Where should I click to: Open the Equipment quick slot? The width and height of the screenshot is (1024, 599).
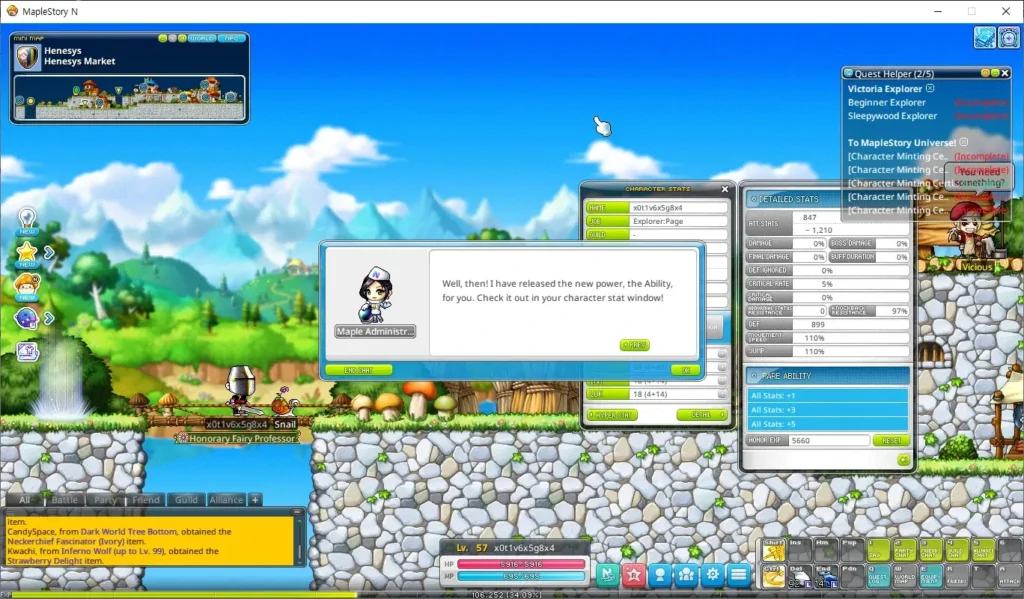pyautogui.click(x=931, y=576)
